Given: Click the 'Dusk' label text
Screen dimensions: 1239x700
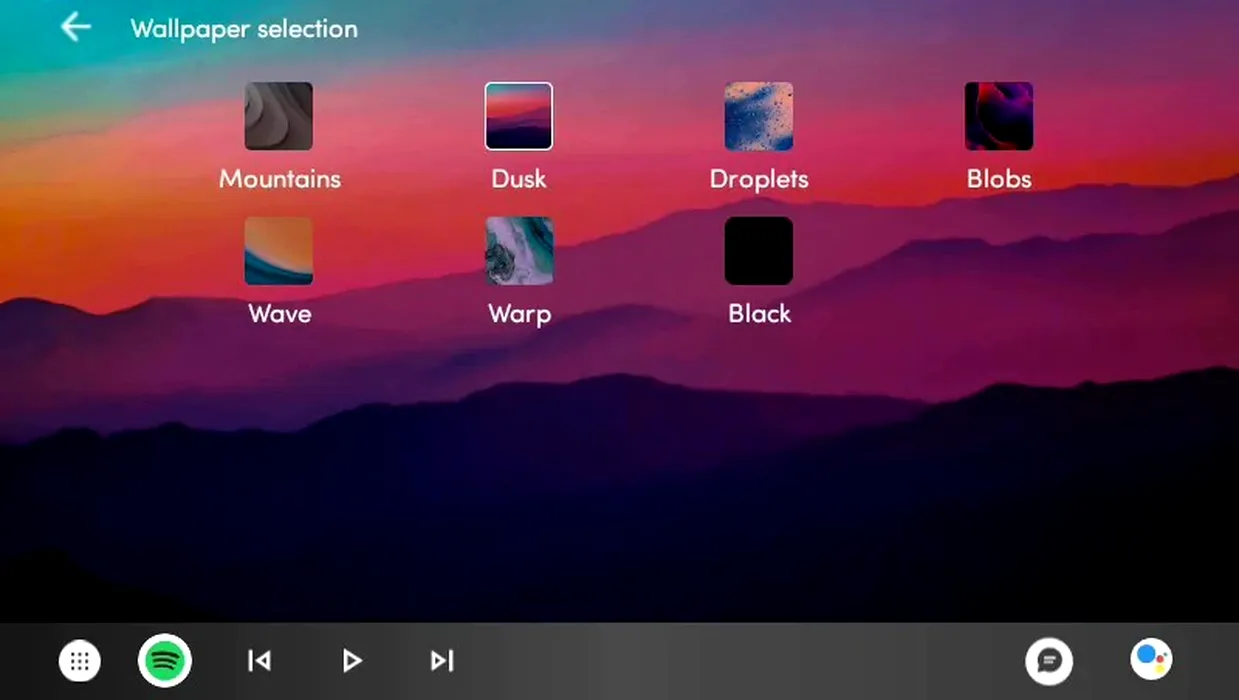Looking at the screenshot, I should [519, 179].
